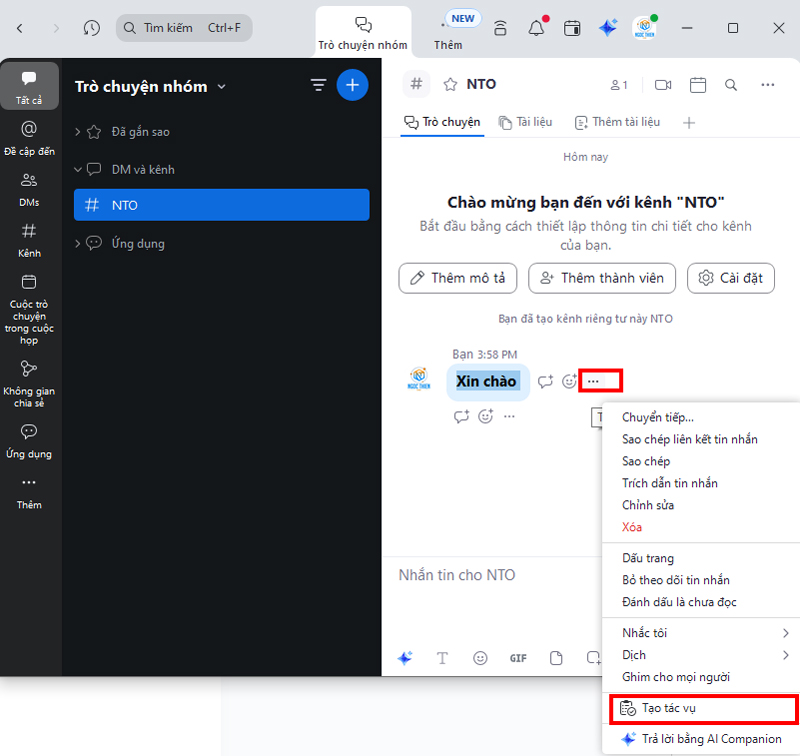Start a video meeting with camera icon
800x756 pixels.
[662, 85]
